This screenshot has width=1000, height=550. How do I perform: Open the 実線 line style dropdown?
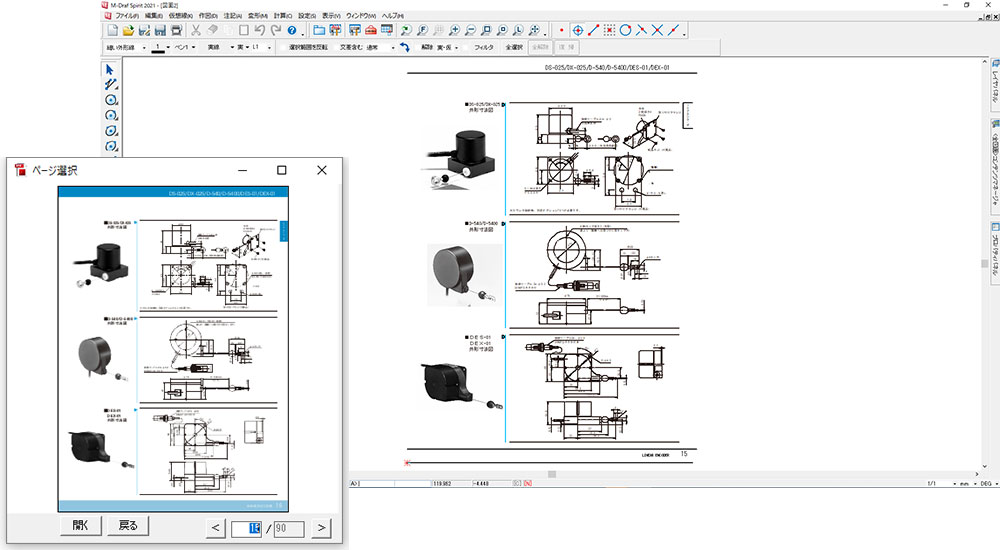point(233,47)
